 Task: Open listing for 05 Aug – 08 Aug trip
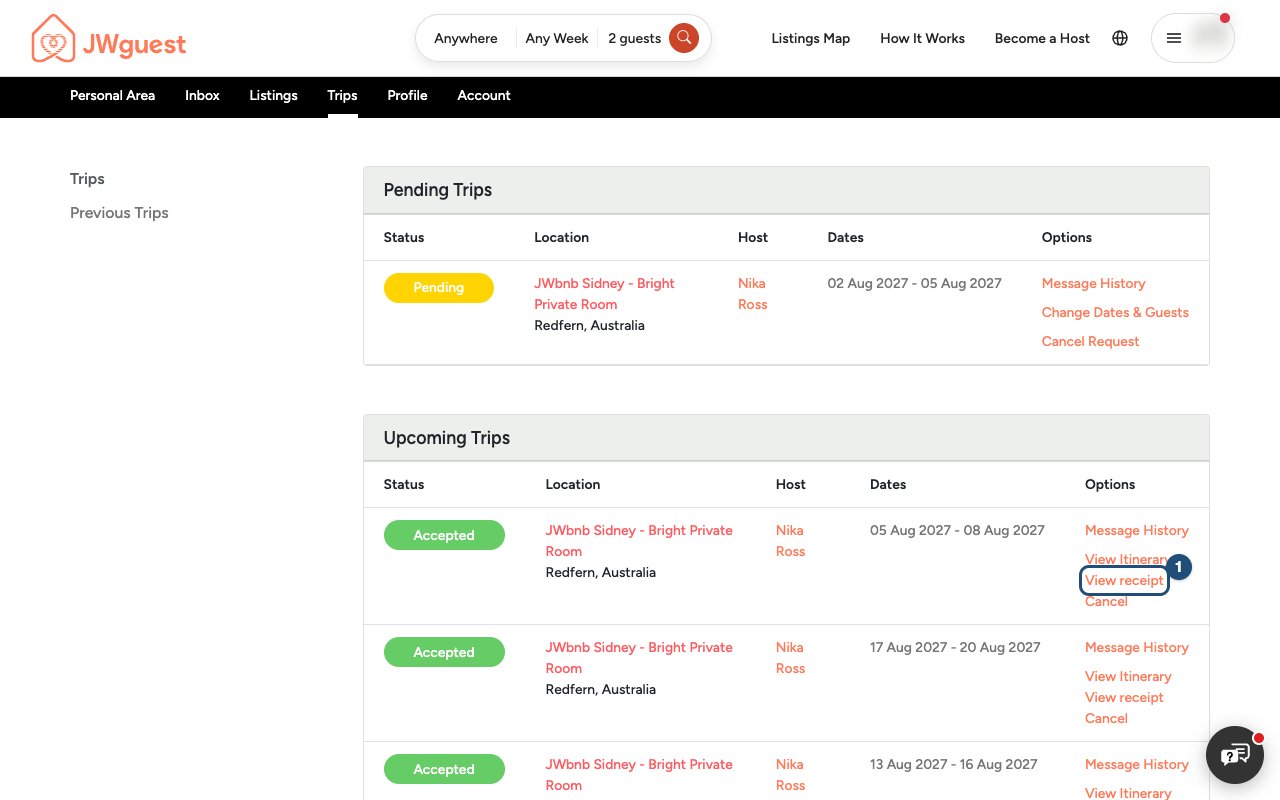tap(639, 541)
